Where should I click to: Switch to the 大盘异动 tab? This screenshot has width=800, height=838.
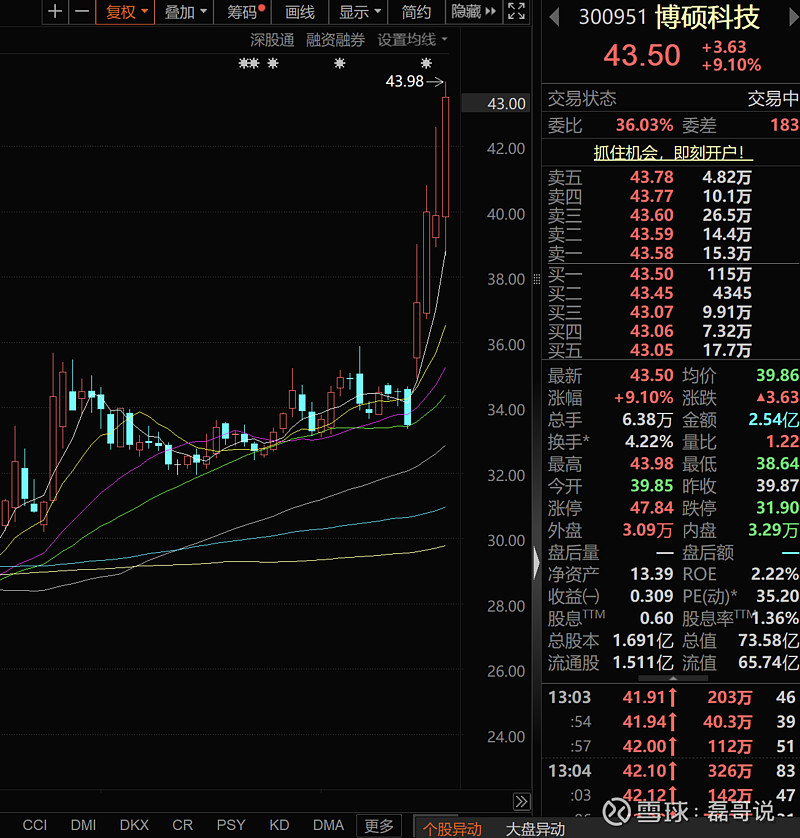pos(535,829)
